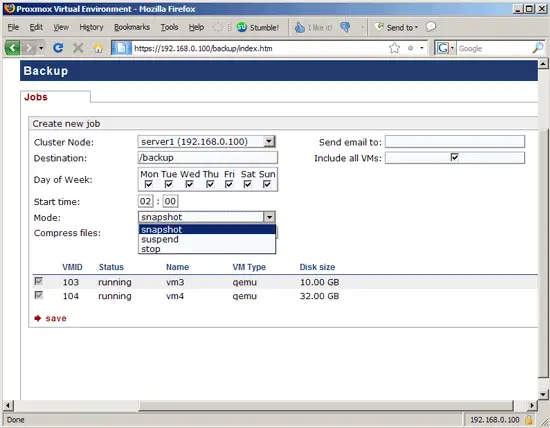Go to the Home page icon

99,48
